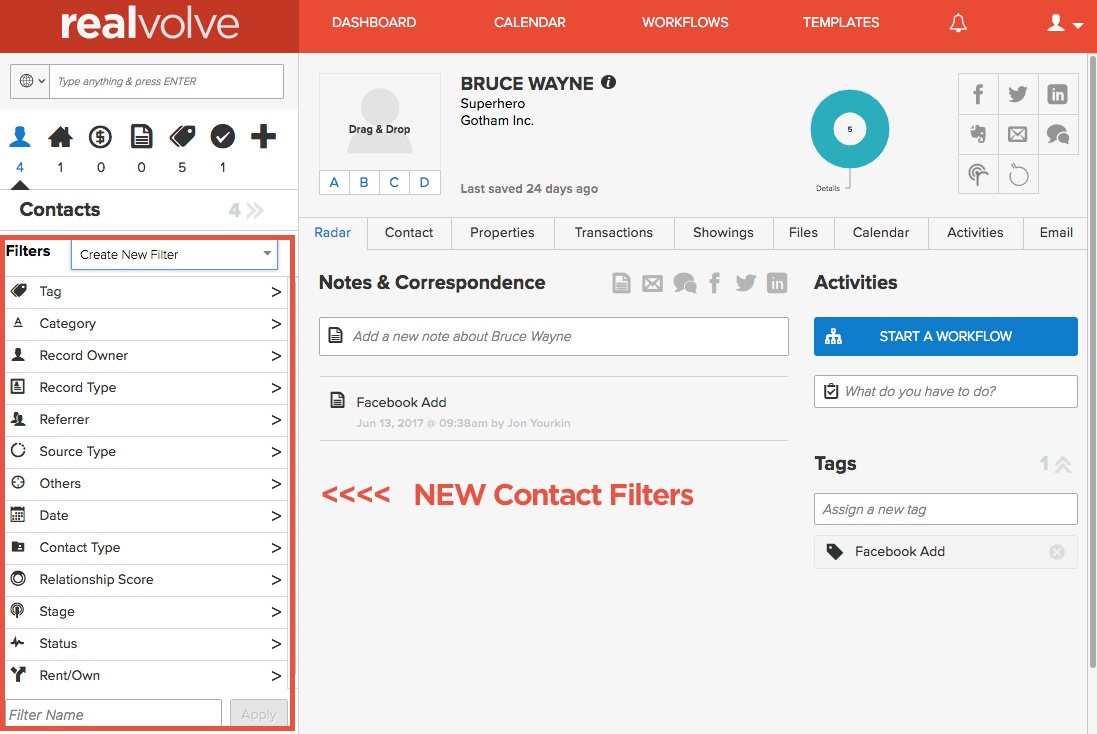Image resolution: width=1097 pixels, height=734 pixels.
Task: Expand the Record Owner filter
Action: point(146,356)
